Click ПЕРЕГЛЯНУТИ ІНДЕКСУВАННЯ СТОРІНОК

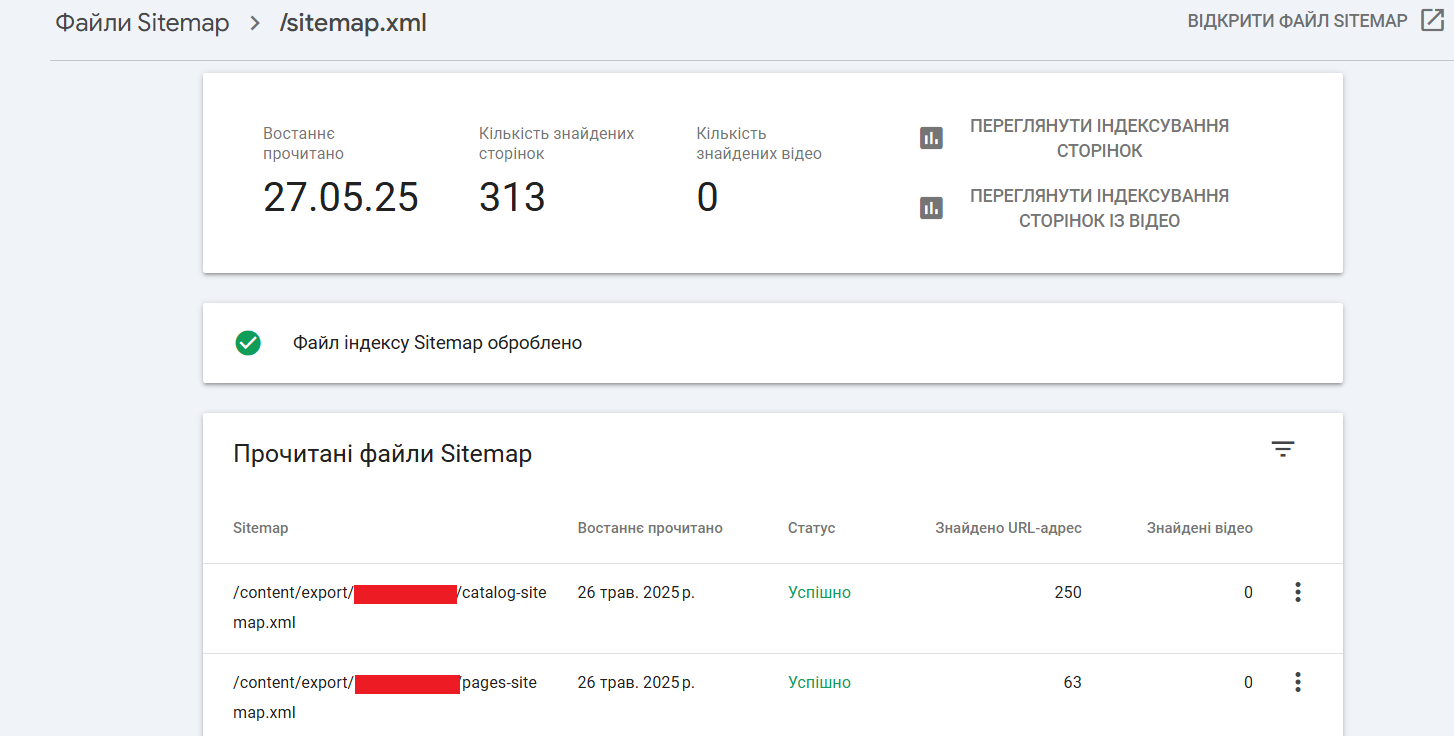click(x=1098, y=138)
